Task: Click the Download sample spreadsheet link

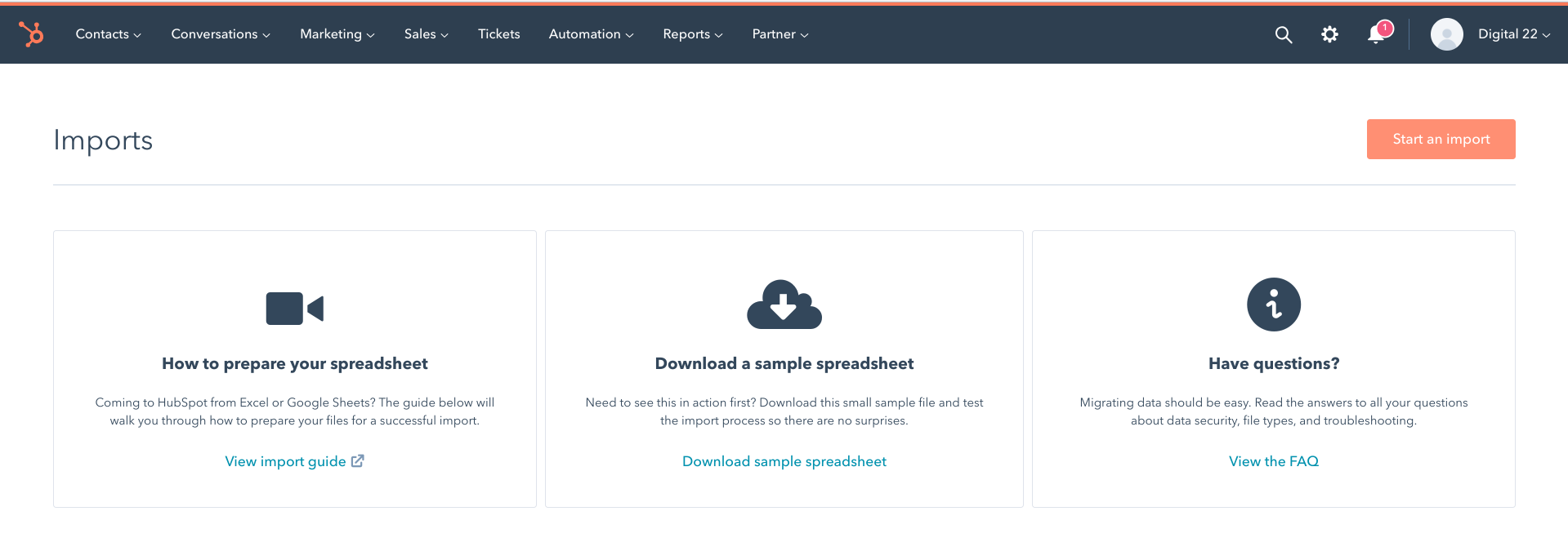Action: (x=784, y=461)
